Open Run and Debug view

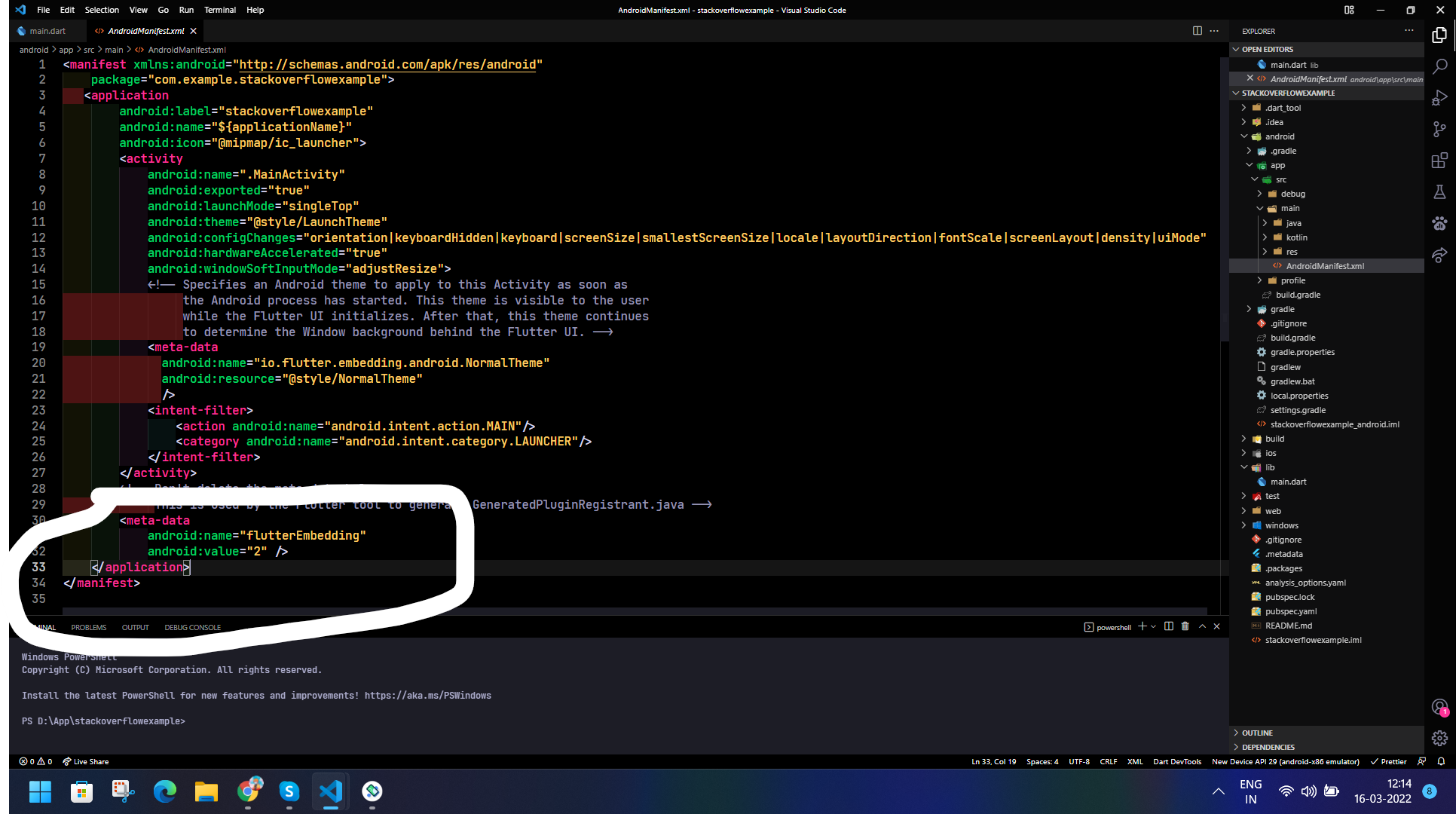click(1439, 98)
